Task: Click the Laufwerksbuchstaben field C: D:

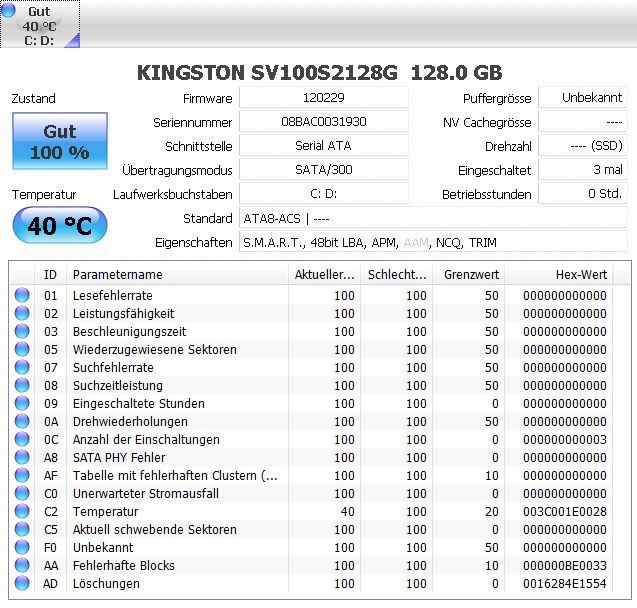Action: [324, 193]
